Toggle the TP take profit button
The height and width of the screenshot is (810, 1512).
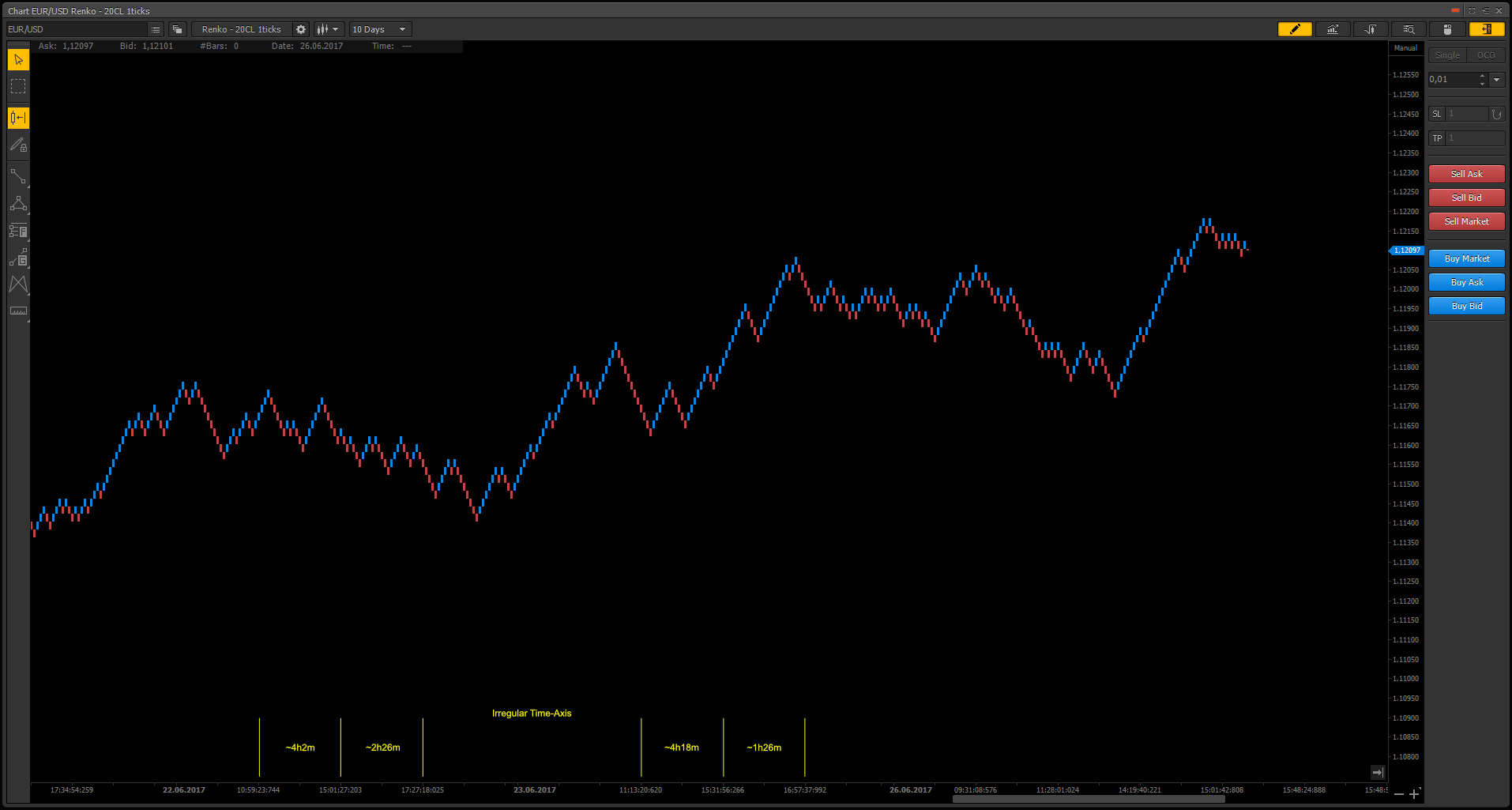(x=1437, y=138)
